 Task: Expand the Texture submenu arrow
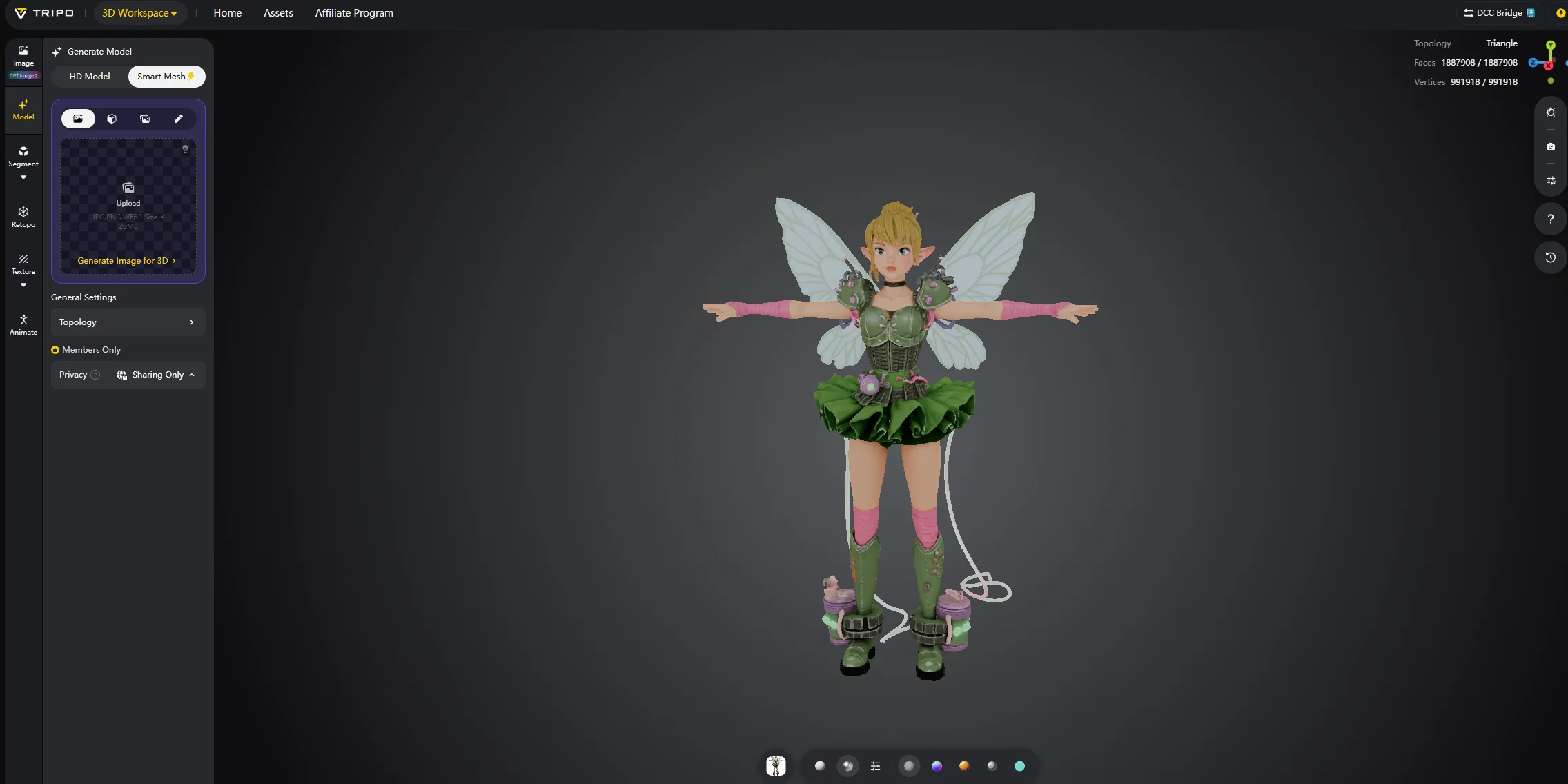click(x=23, y=285)
